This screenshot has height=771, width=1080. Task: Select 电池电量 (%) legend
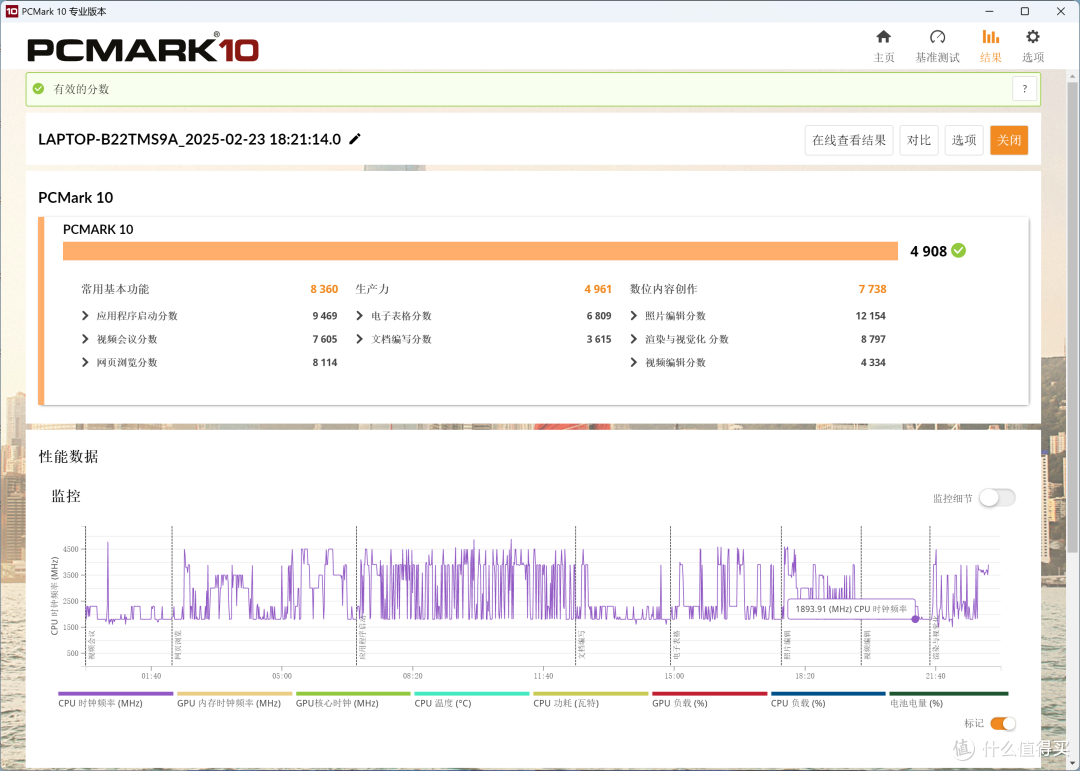(x=948, y=700)
